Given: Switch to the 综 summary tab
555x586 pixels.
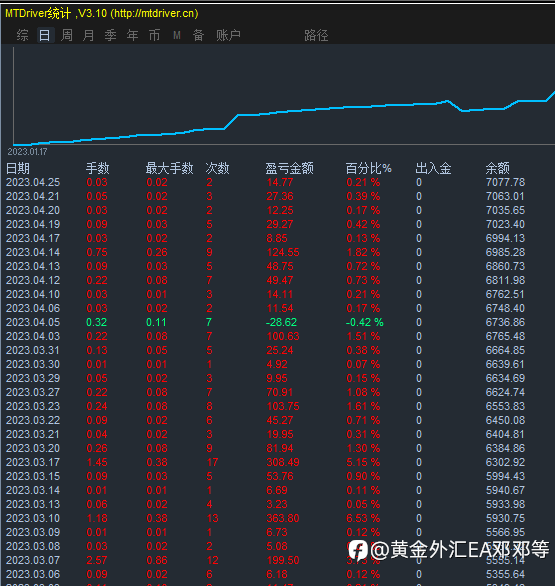Looking at the screenshot, I should pyautogui.click(x=22, y=36).
